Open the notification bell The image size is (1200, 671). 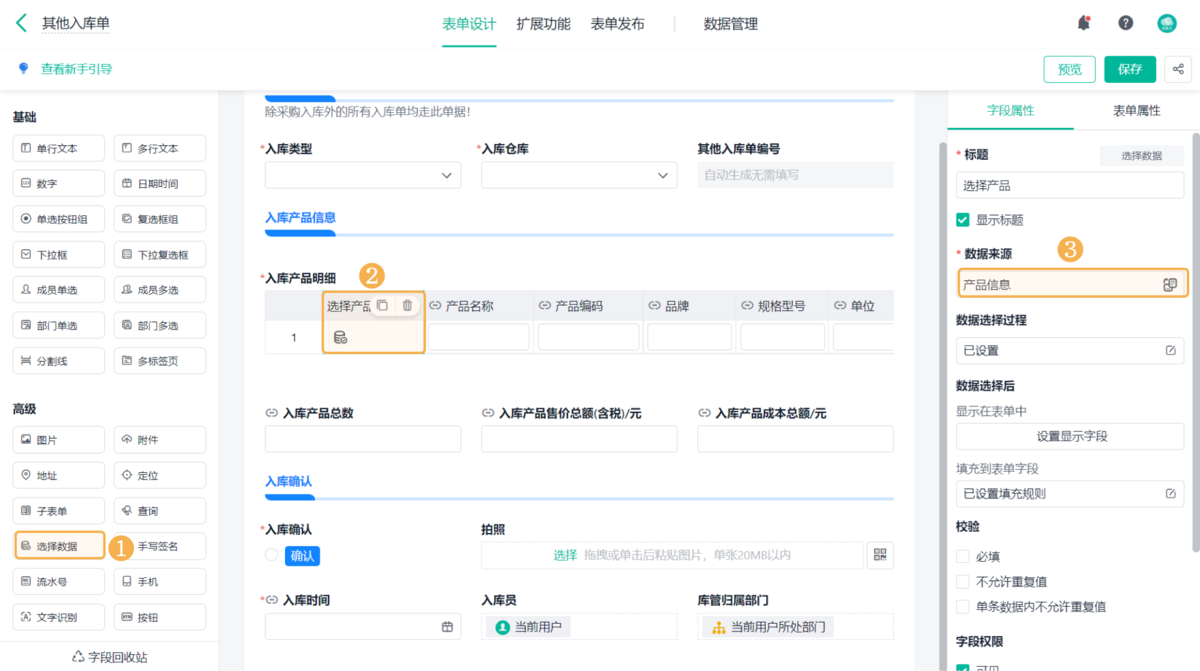point(1084,23)
